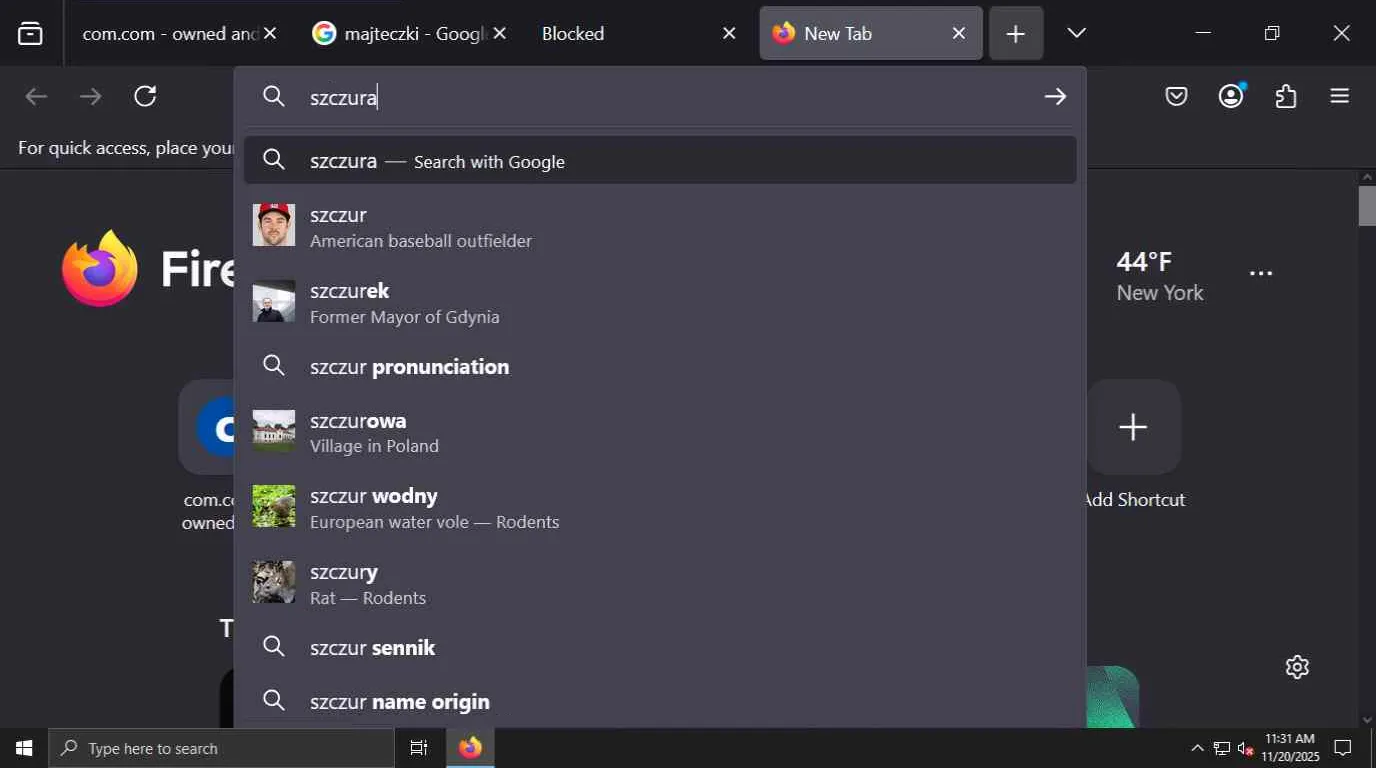
Task: Reload the current page
Action: (x=145, y=96)
